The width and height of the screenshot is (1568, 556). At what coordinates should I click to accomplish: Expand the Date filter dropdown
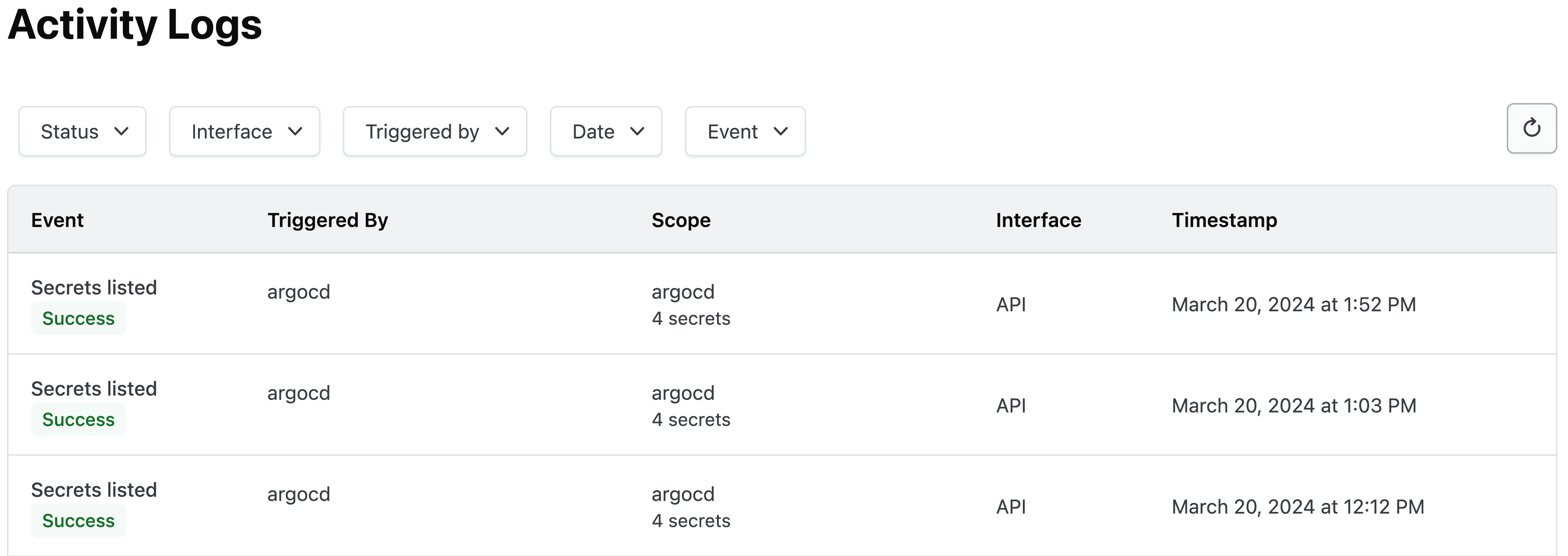(606, 132)
